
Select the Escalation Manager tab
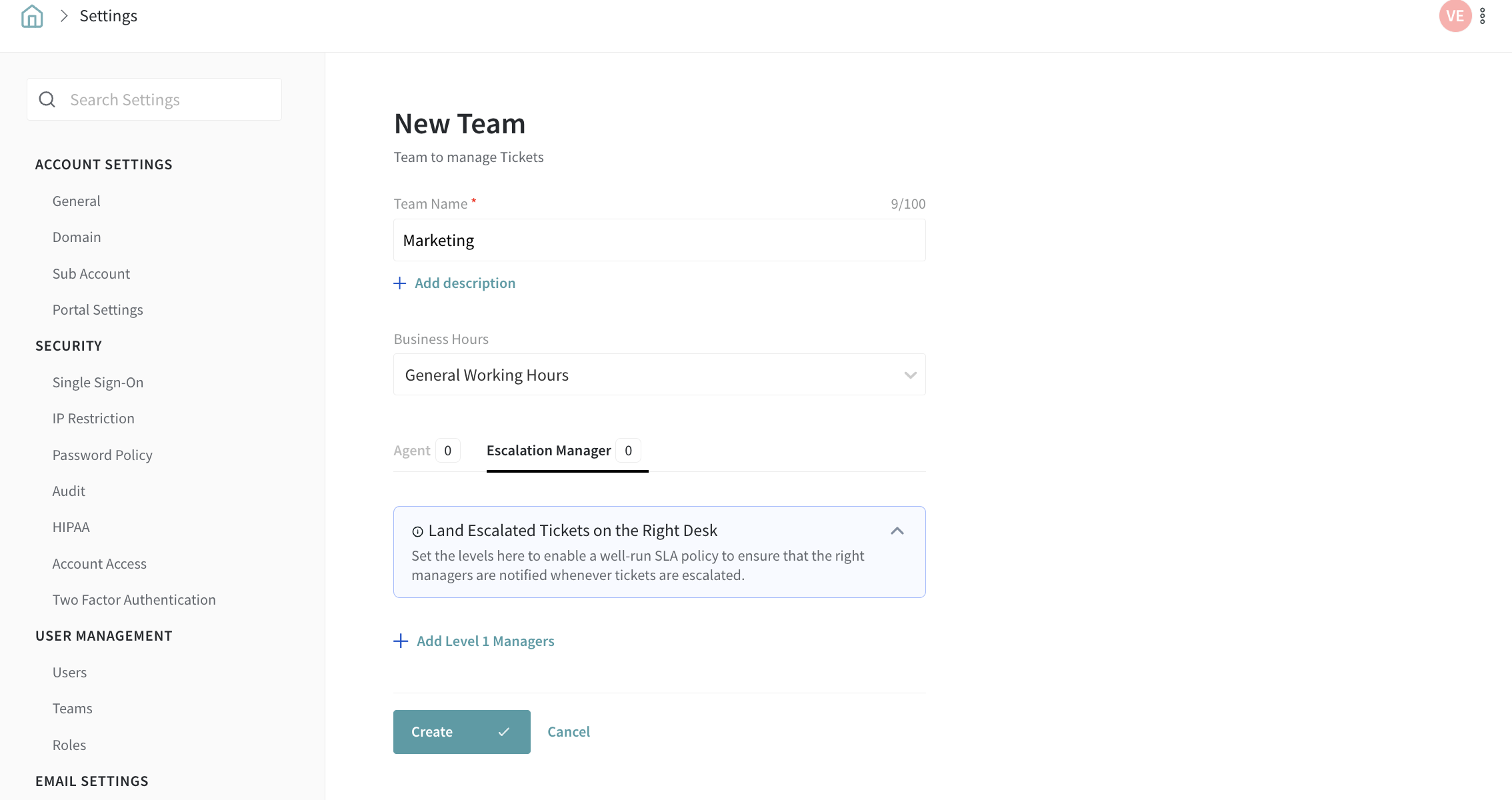coord(549,451)
